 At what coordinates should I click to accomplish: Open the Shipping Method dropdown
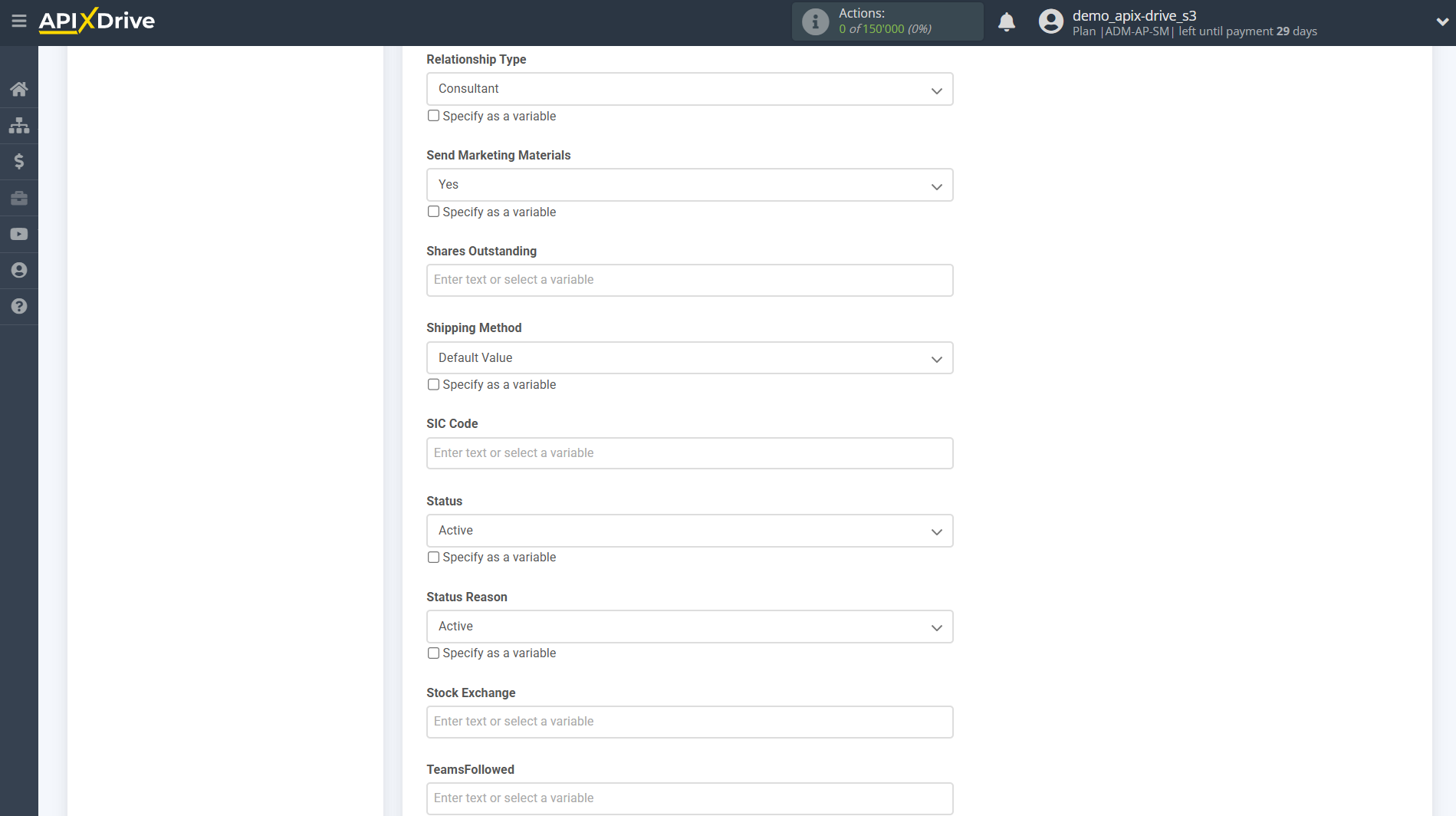pyautogui.click(x=689, y=358)
